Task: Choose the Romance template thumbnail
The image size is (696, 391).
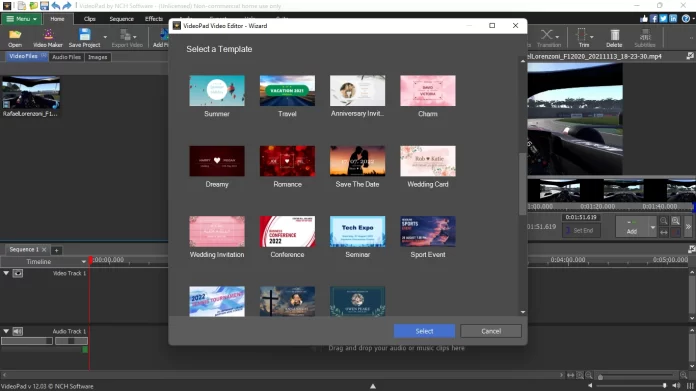Action: [x=287, y=161]
